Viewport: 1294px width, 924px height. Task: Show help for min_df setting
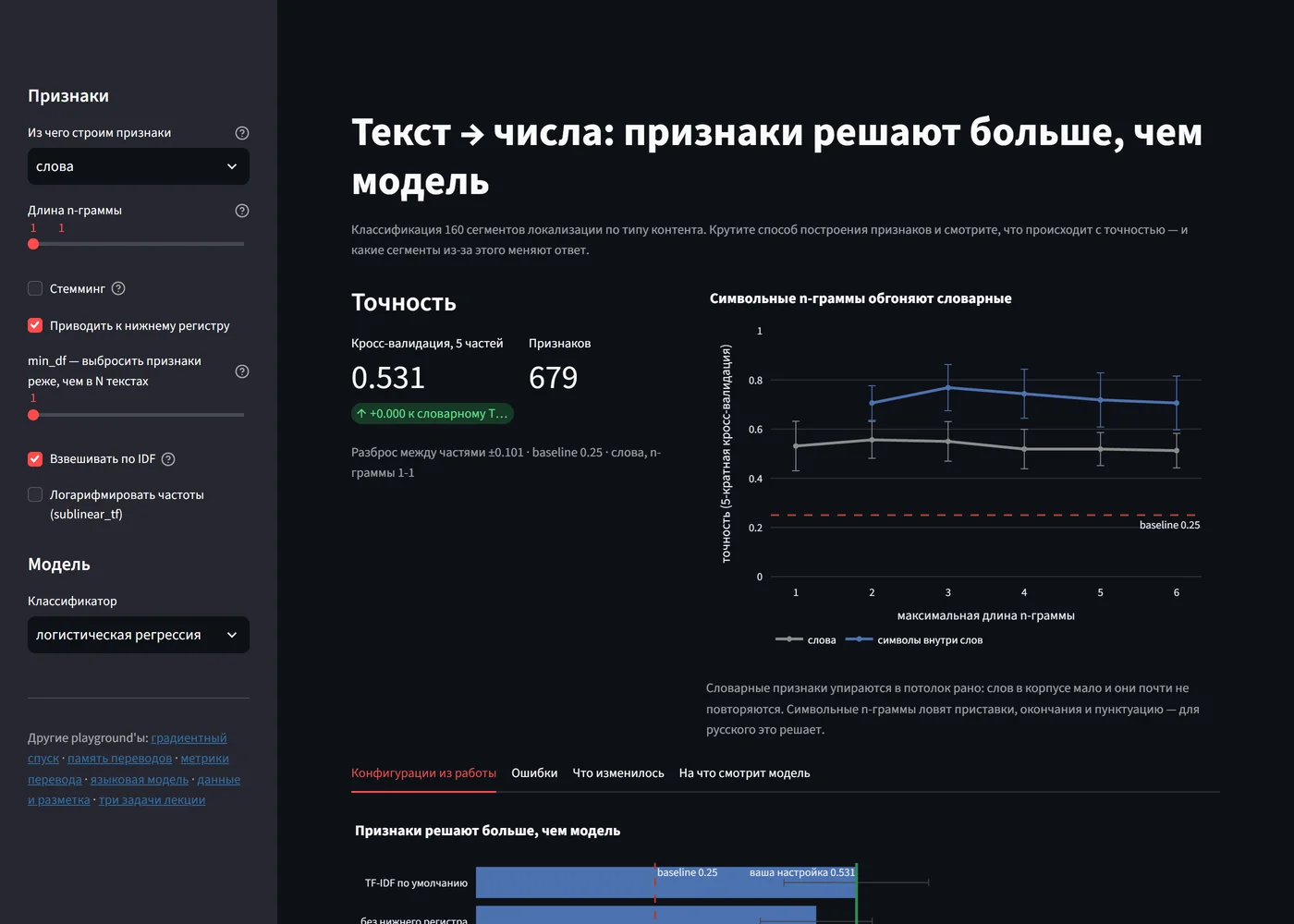(242, 371)
